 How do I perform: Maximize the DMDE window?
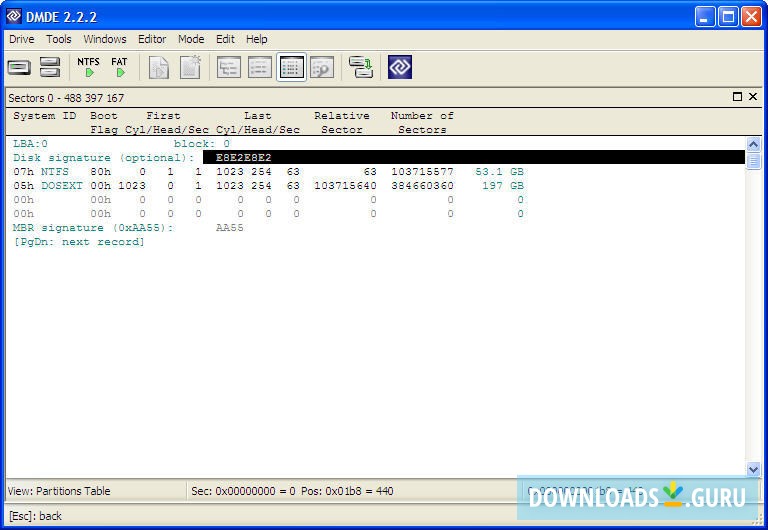click(728, 17)
